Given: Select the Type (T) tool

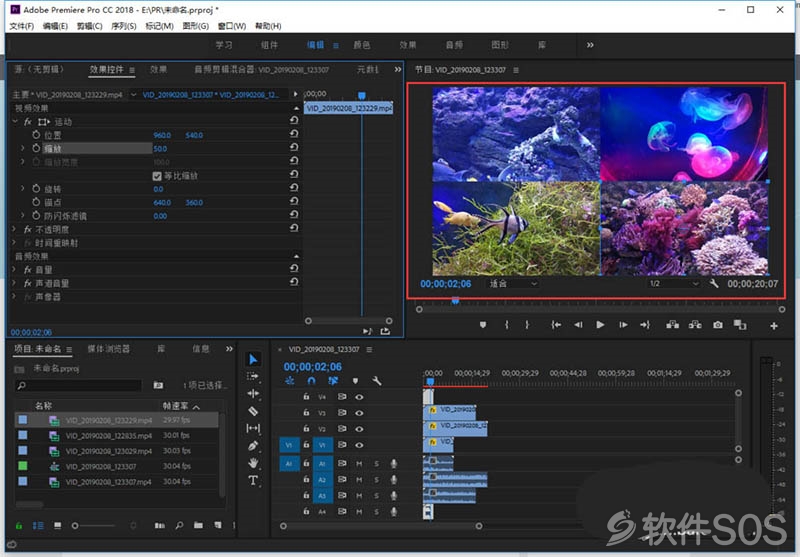Looking at the screenshot, I should (x=253, y=480).
